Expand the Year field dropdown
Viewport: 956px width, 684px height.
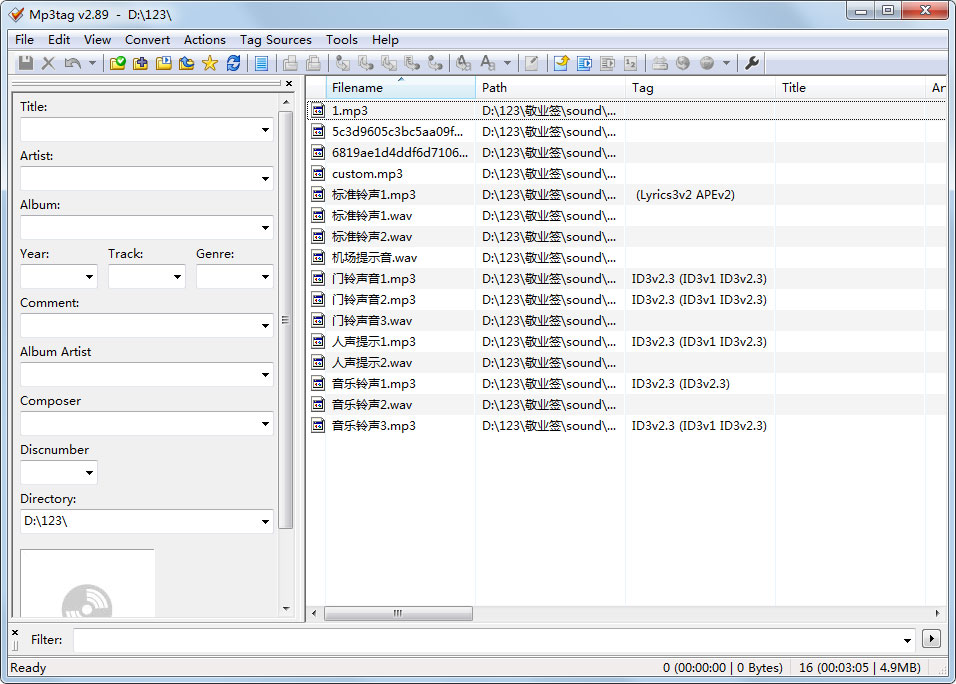(90, 277)
